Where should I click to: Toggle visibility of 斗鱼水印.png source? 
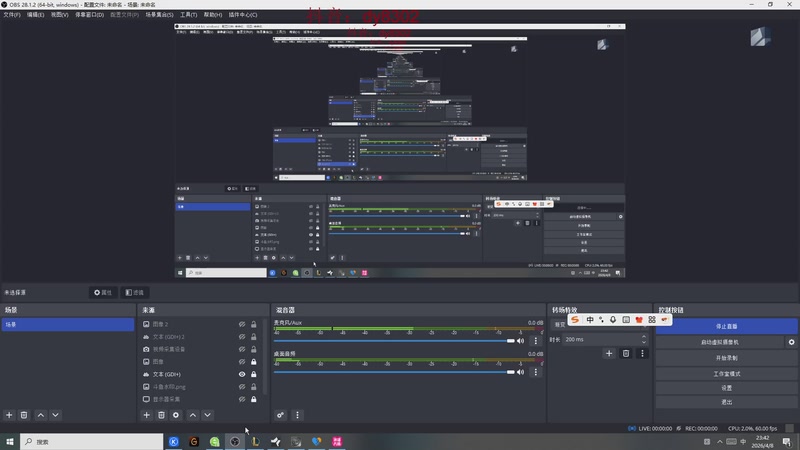click(x=242, y=387)
